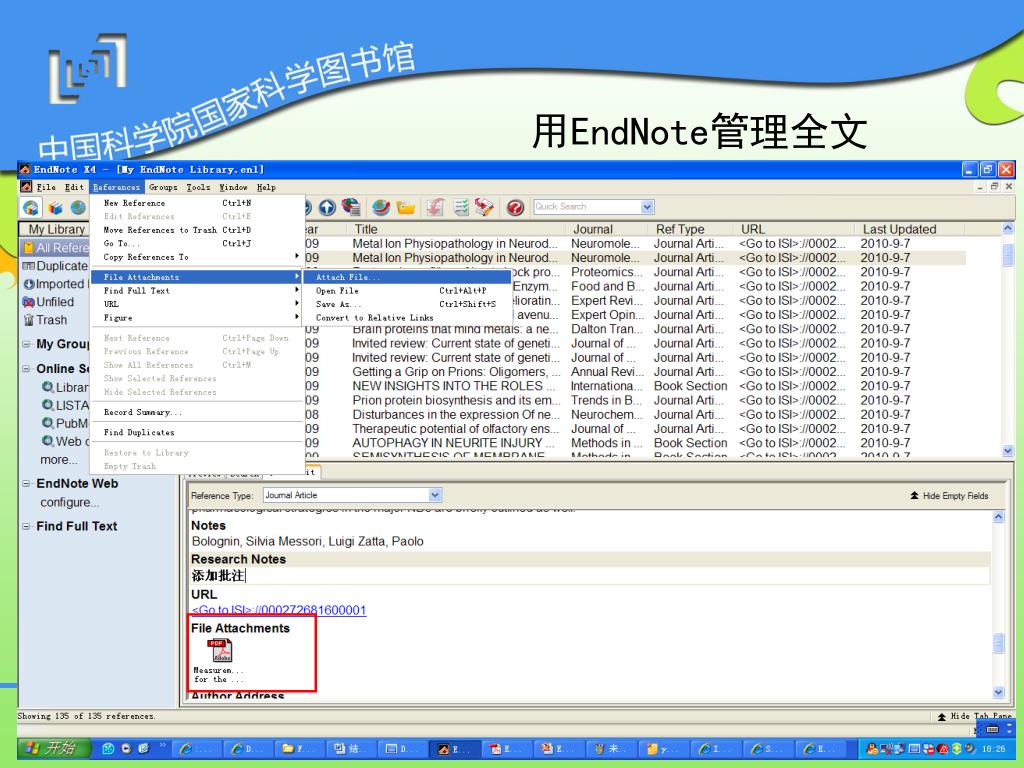Click the Research Notes text field
This screenshot has height=768, width=1024.
coord(590,576)
